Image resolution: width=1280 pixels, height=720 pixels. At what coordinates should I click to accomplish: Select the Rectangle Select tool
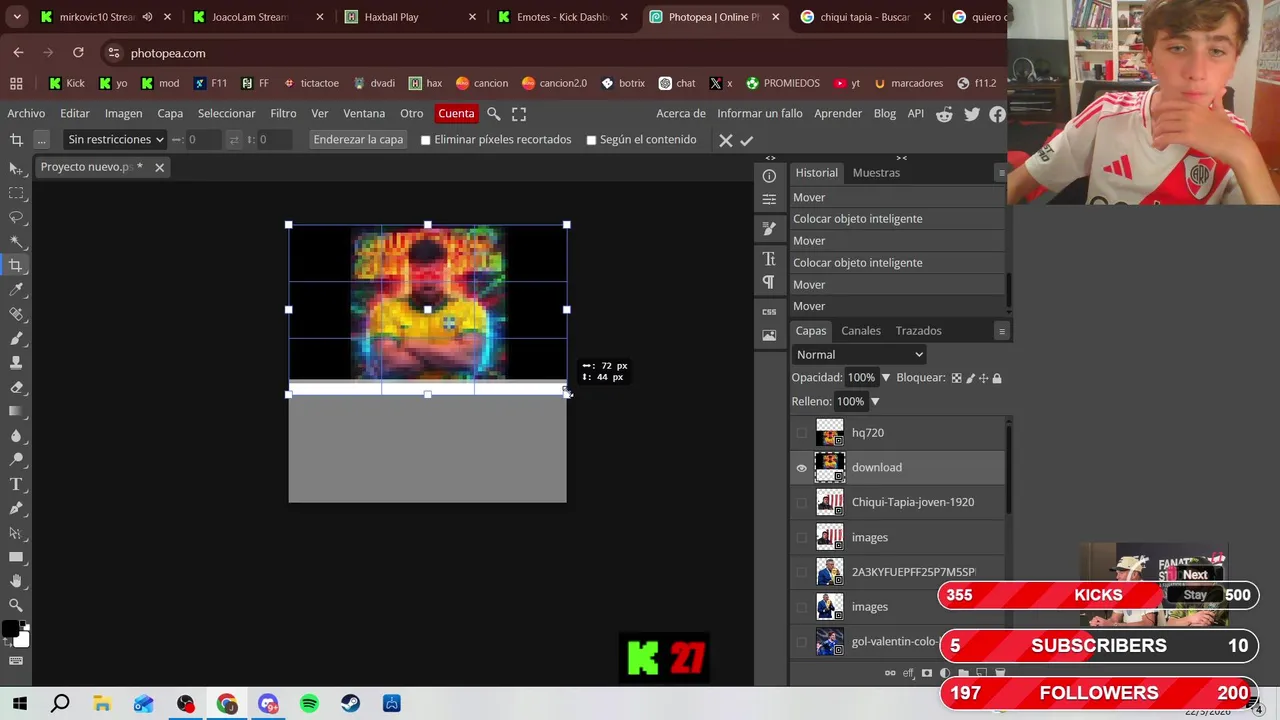[x=16, y=193]
